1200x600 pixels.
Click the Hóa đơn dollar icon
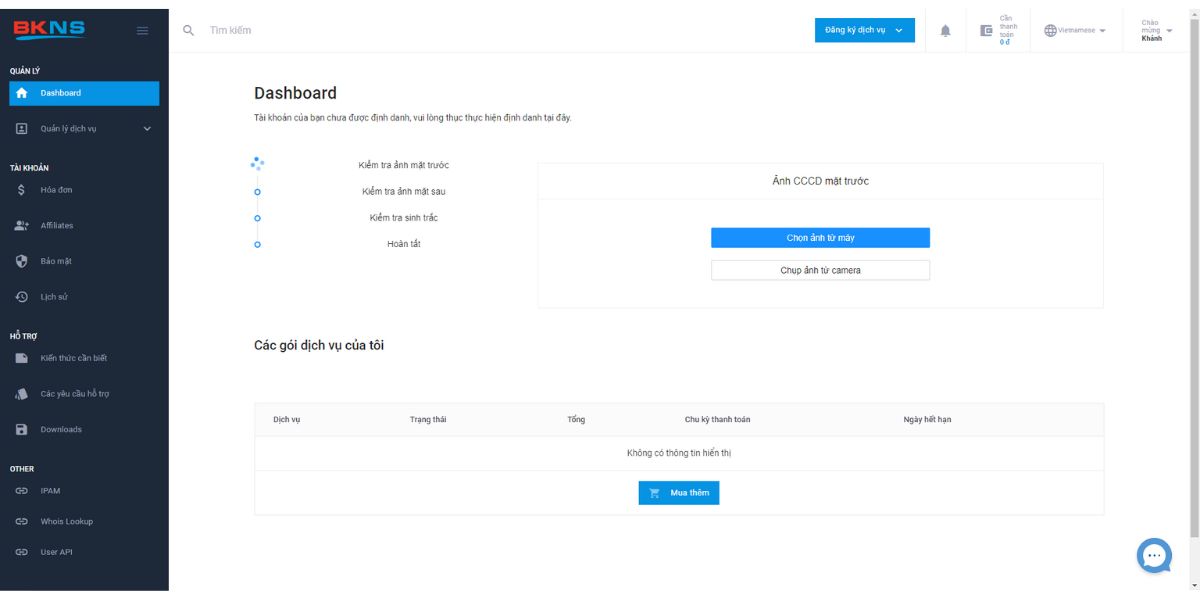(21, 190)
